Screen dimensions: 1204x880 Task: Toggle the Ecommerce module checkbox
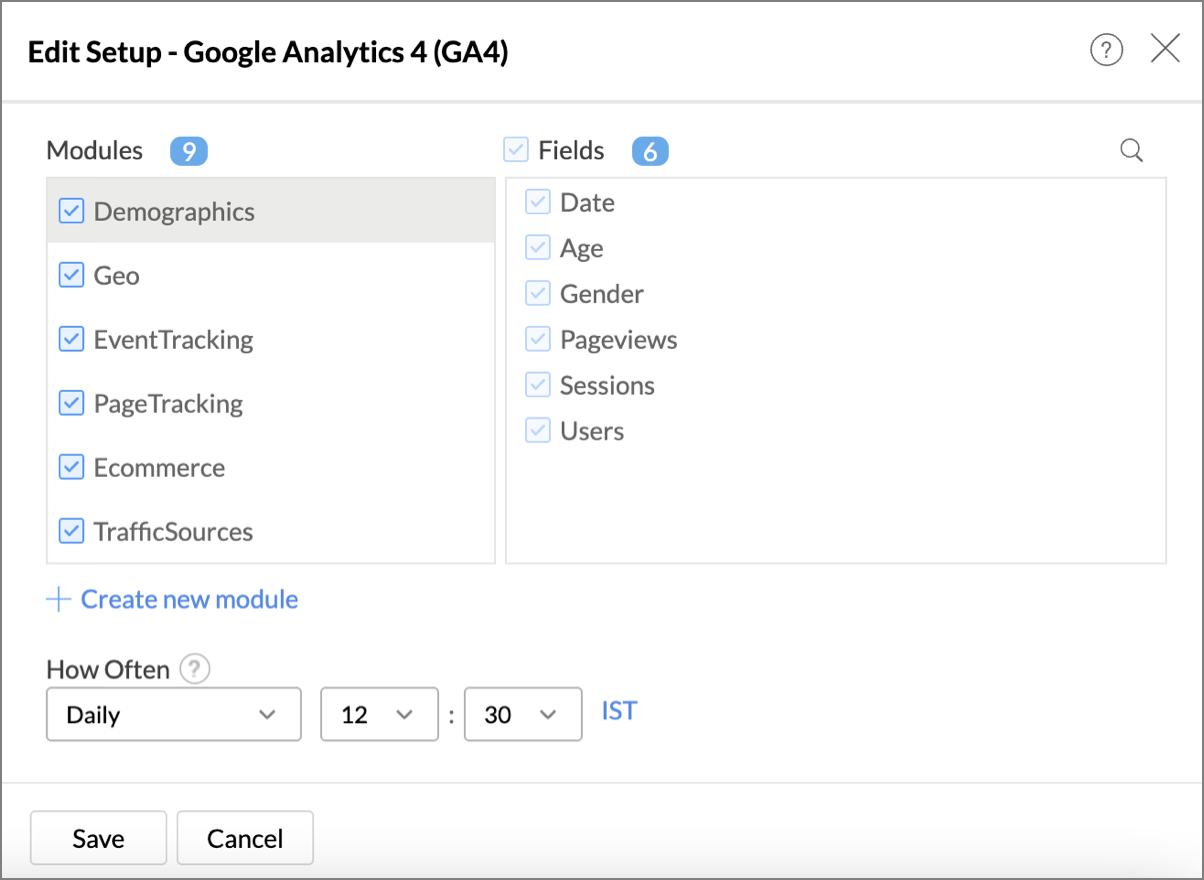pos(71,468)
